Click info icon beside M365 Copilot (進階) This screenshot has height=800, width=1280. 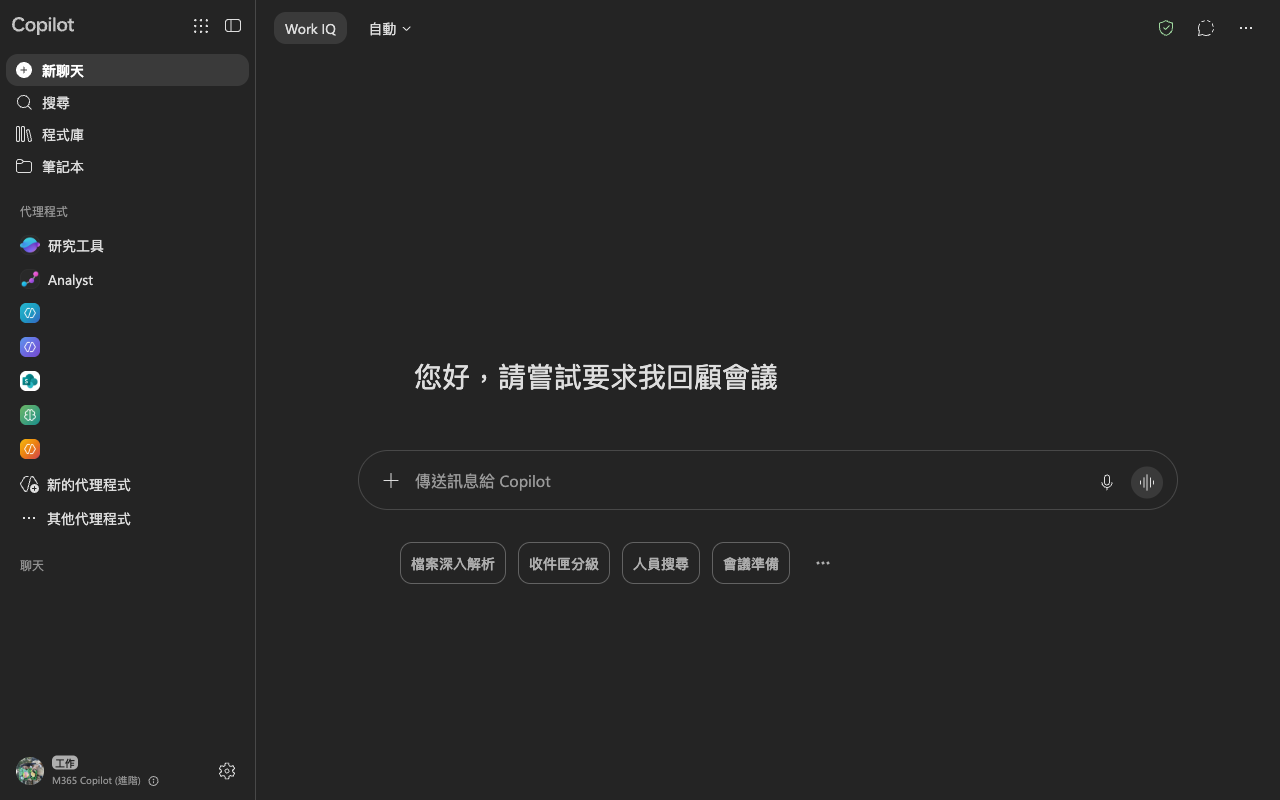[x=153, y=781]
